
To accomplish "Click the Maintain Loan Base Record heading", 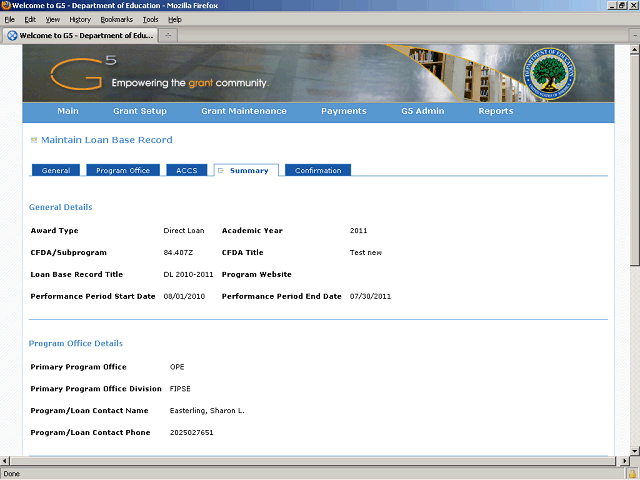I will (x=107, y=140).
